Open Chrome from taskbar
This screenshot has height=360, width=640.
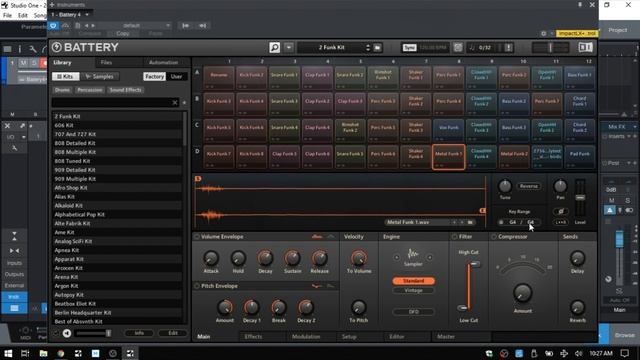60,353
